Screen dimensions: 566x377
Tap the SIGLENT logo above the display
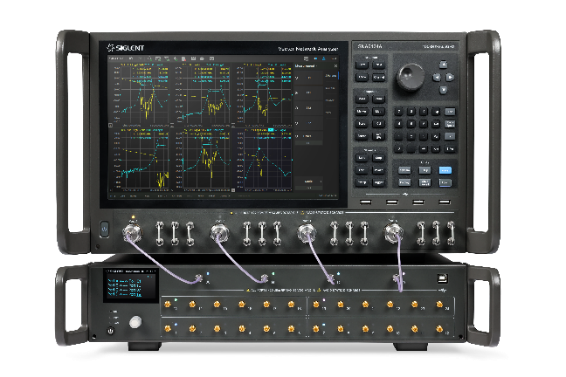[x=126, y=48]
